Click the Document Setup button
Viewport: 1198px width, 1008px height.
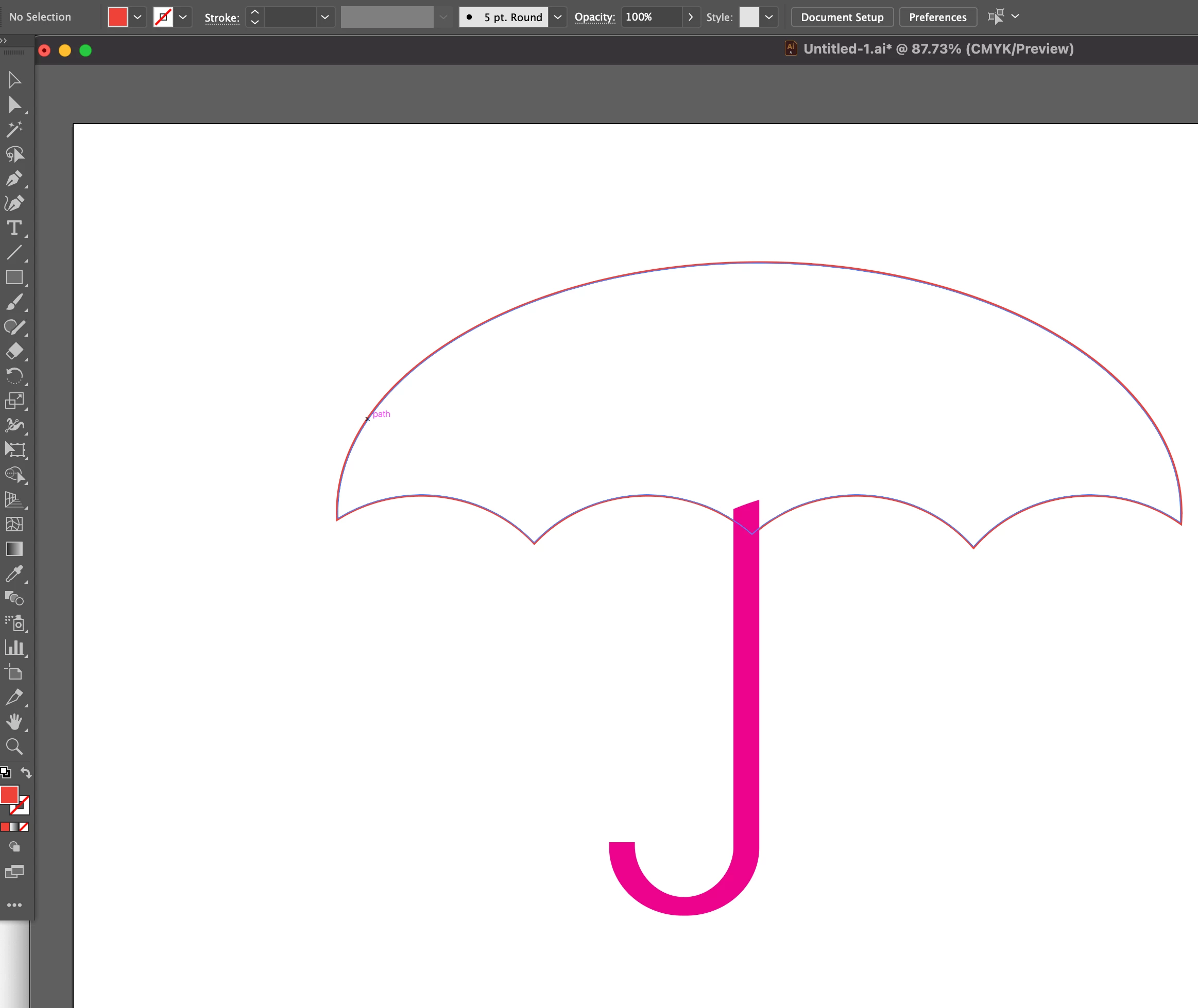pos(842,17)
